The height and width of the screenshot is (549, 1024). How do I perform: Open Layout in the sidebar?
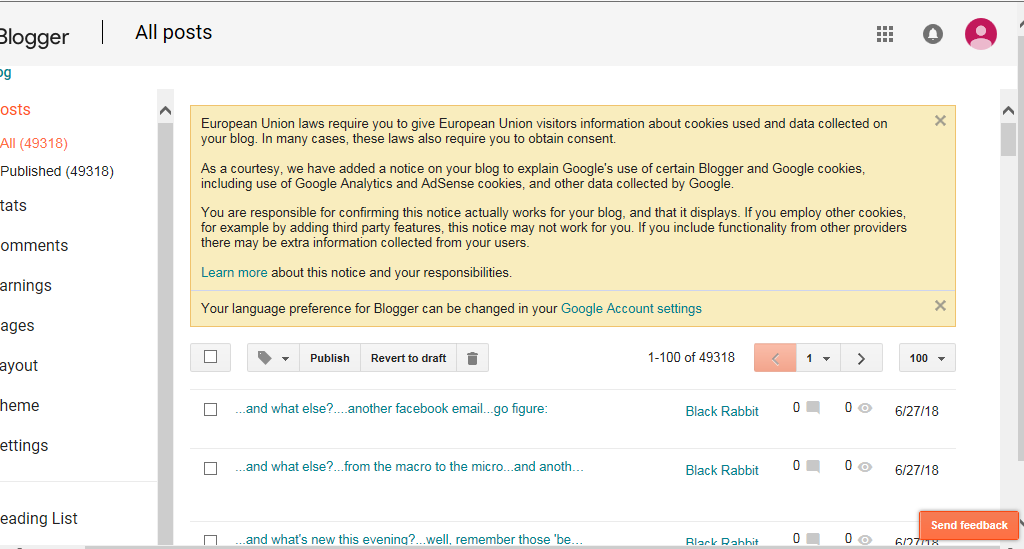(19, 366)
